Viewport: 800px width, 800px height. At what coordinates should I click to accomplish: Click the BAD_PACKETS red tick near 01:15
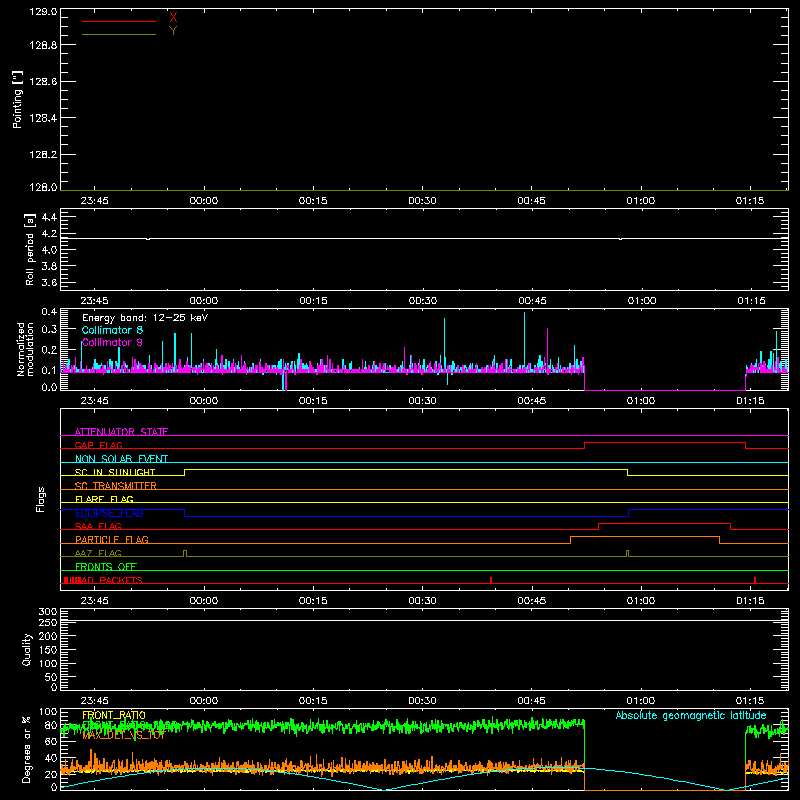tap(755, 580)
